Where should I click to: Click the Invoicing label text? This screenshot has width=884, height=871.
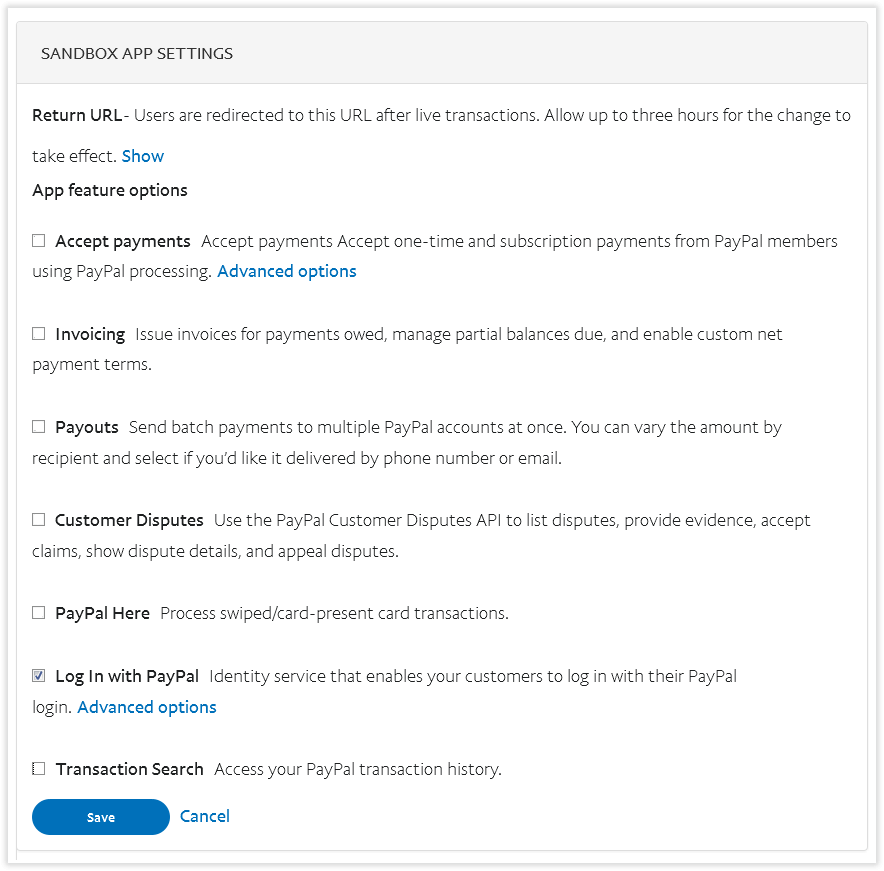tap(90, 334)
